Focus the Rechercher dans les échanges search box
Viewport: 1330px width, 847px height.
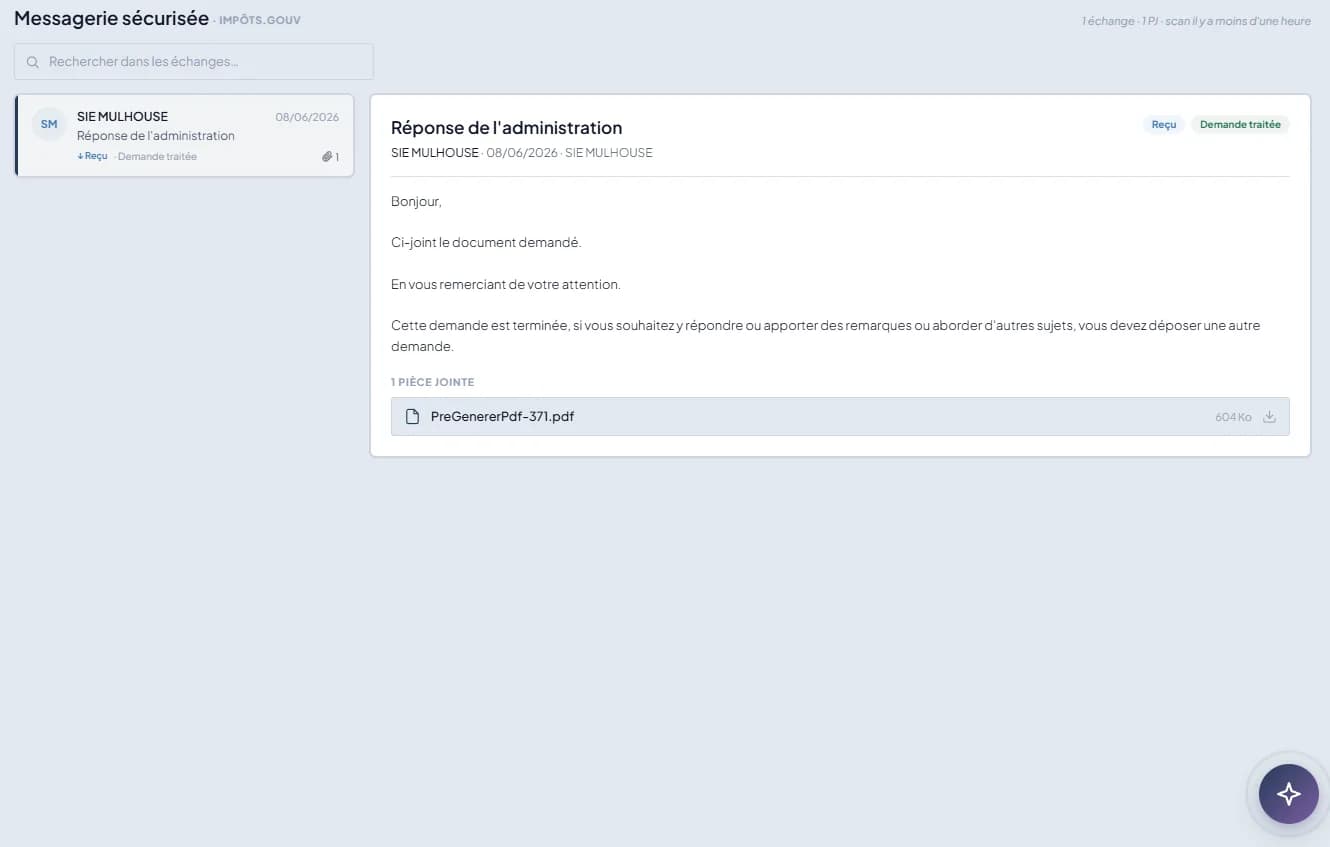194,62
